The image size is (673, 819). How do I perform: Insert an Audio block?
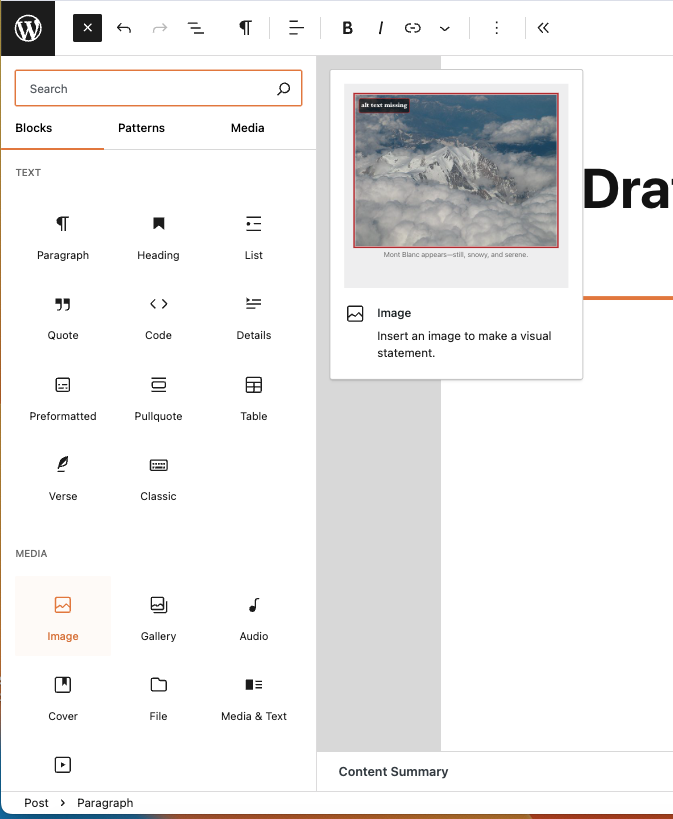click(254, 617)
